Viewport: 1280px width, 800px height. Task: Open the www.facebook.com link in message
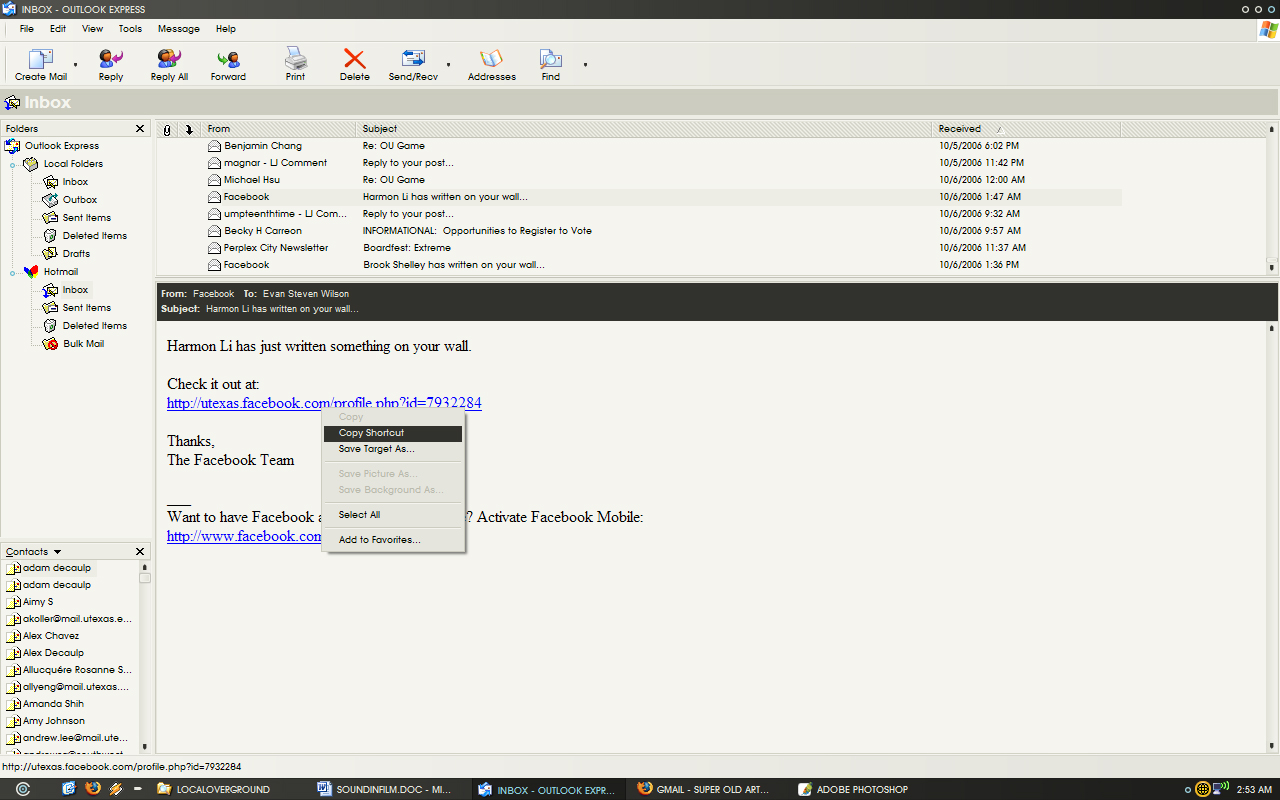(x=245, y=536)
